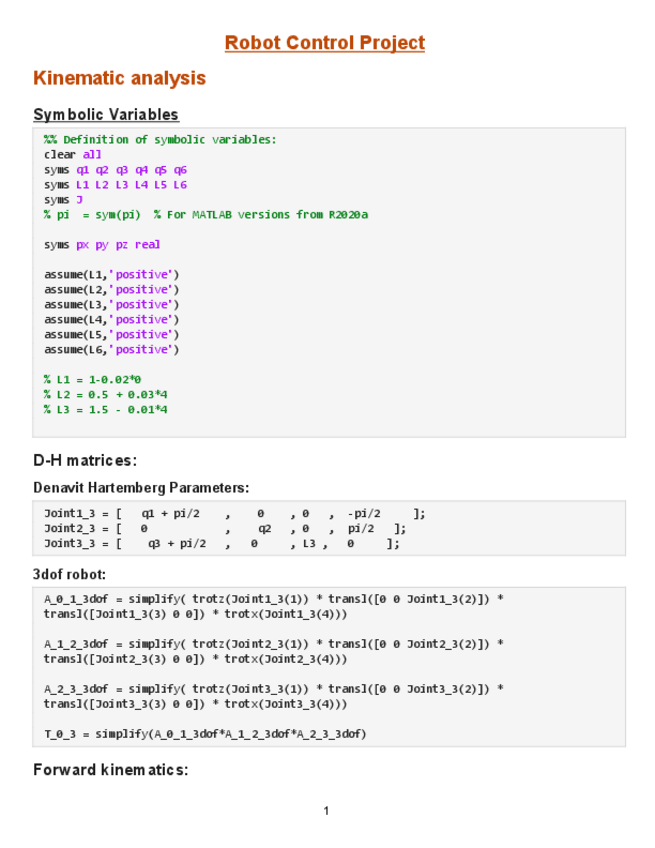Select the Symbolic Variables heading

coord(105,115)
